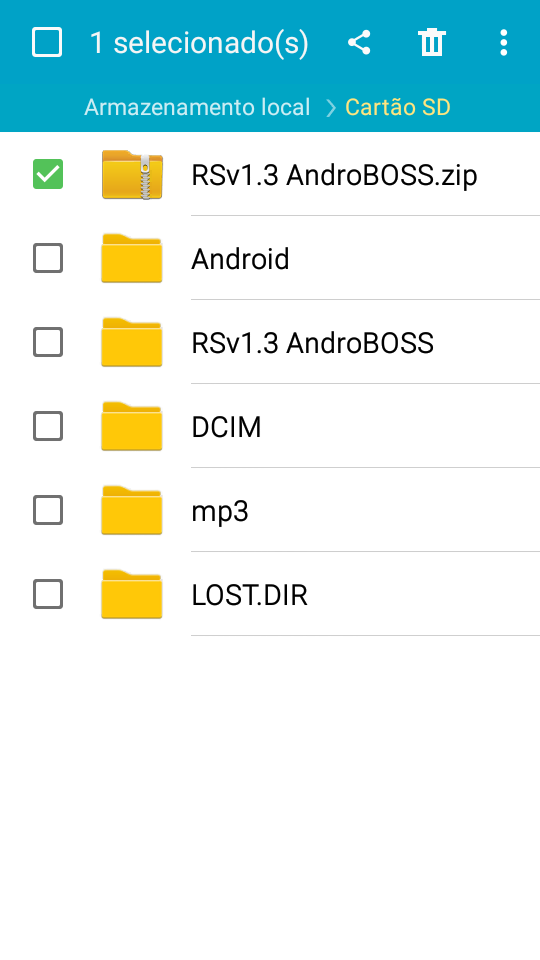Tick the LOST.DIR checkbox

(x=48, y=594)
